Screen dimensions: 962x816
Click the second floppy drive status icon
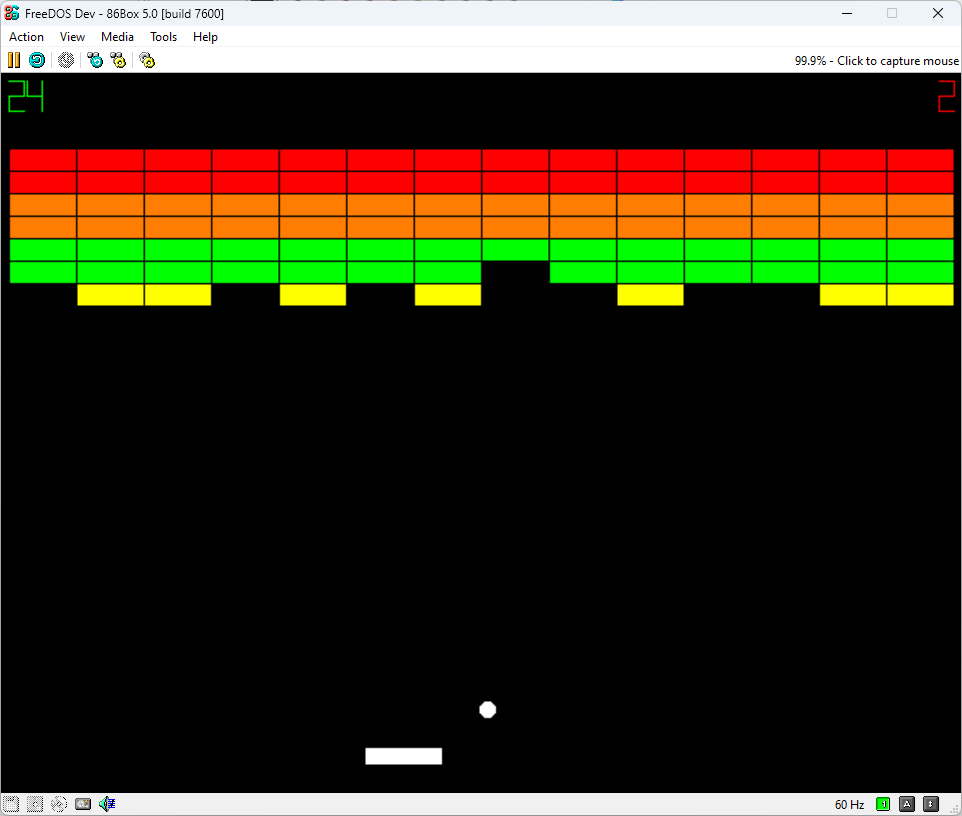click(34, 804)
